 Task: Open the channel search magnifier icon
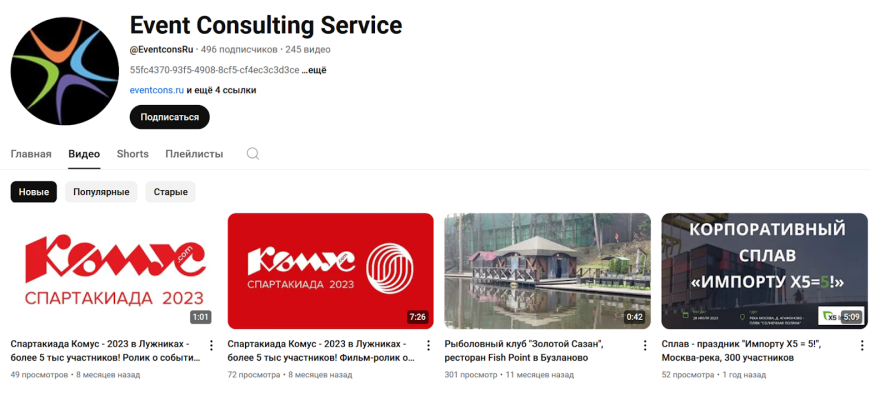coord(252,154)
